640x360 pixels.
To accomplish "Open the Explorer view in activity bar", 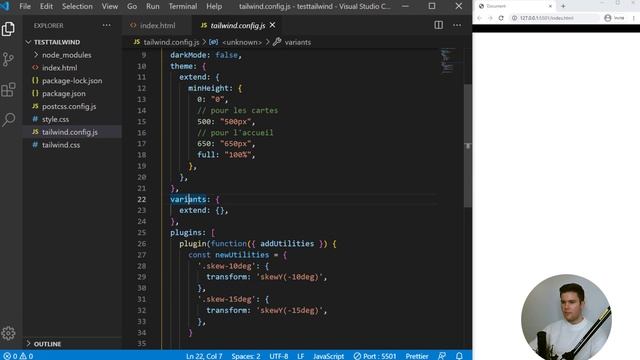I will pyautogui.click(x=8, y=29).
